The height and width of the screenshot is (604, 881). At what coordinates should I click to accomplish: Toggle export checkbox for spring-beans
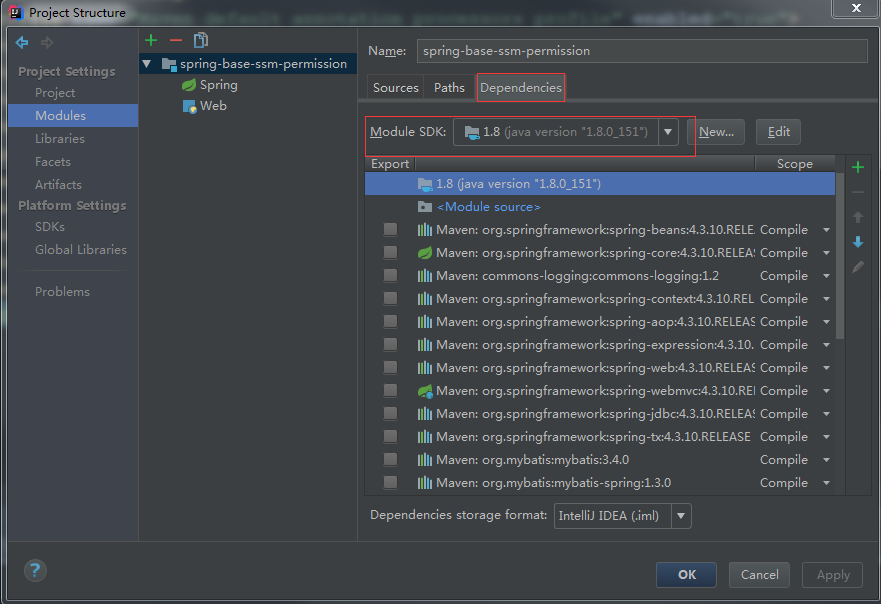[x=390, y=229]
